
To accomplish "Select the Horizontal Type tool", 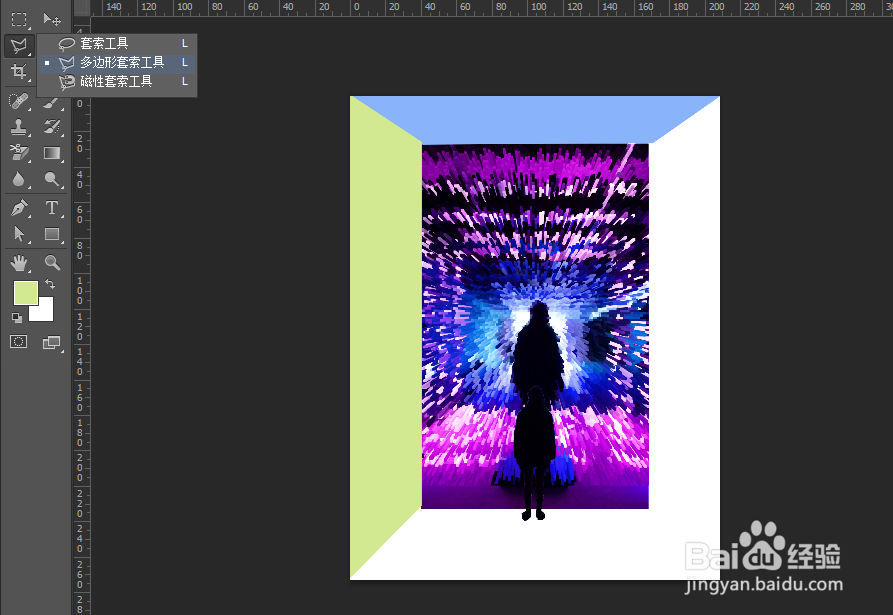I will (52, 208).
